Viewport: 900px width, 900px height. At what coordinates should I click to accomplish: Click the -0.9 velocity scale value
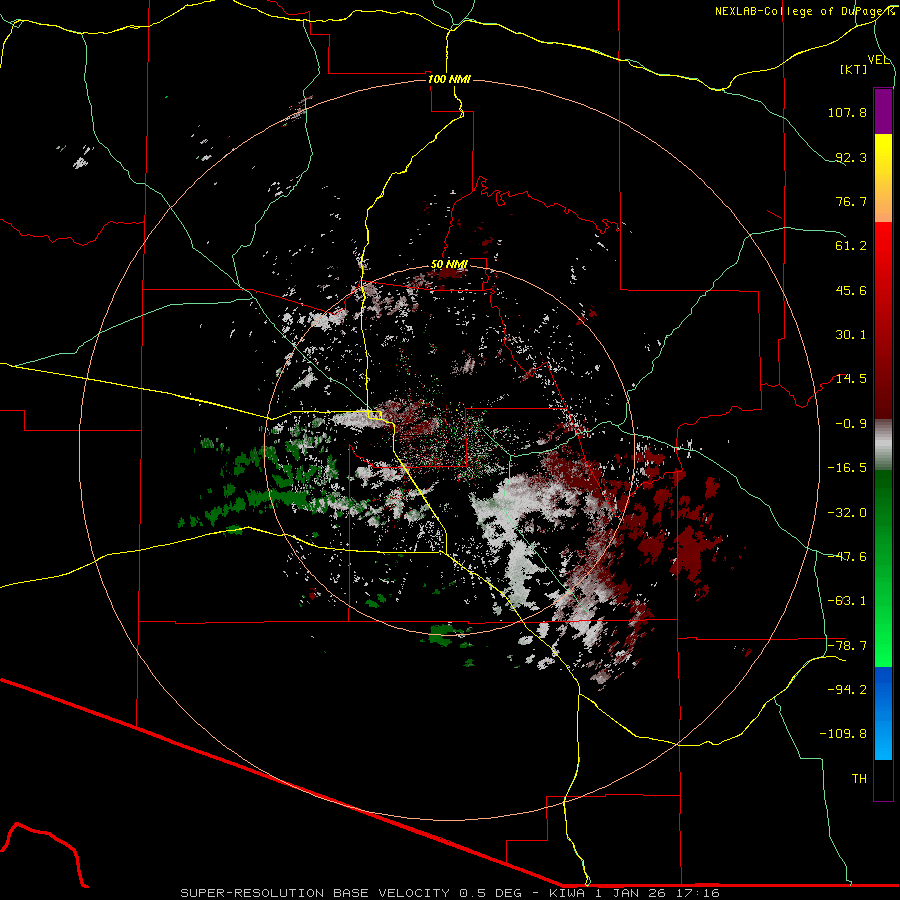click(851, 424)
